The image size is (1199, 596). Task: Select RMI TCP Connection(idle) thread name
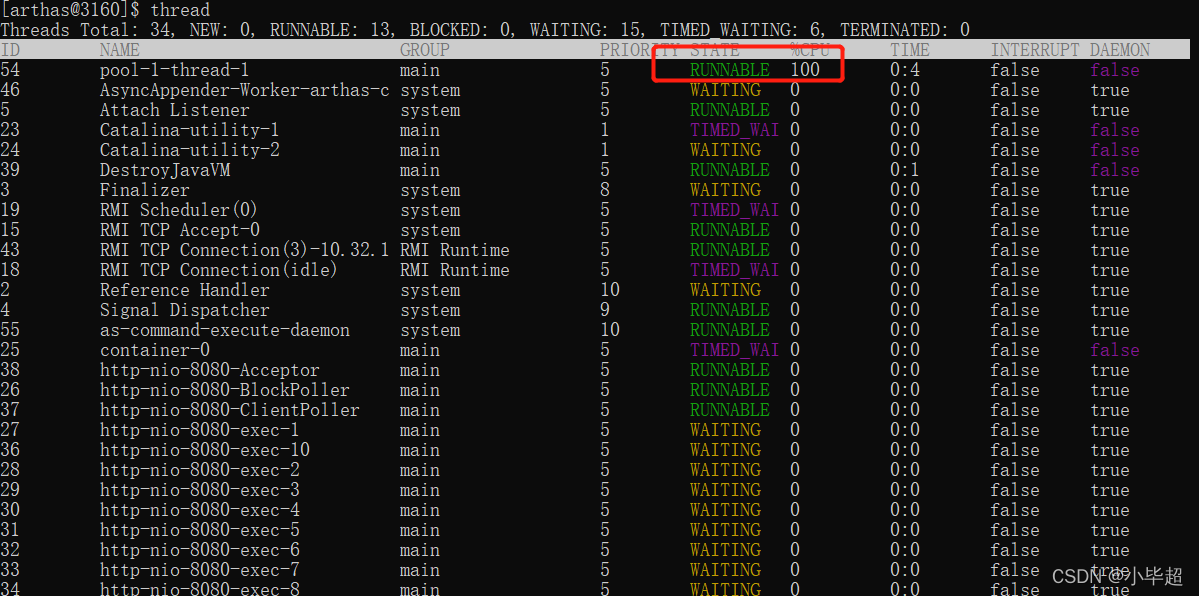[x=219, y=270]
